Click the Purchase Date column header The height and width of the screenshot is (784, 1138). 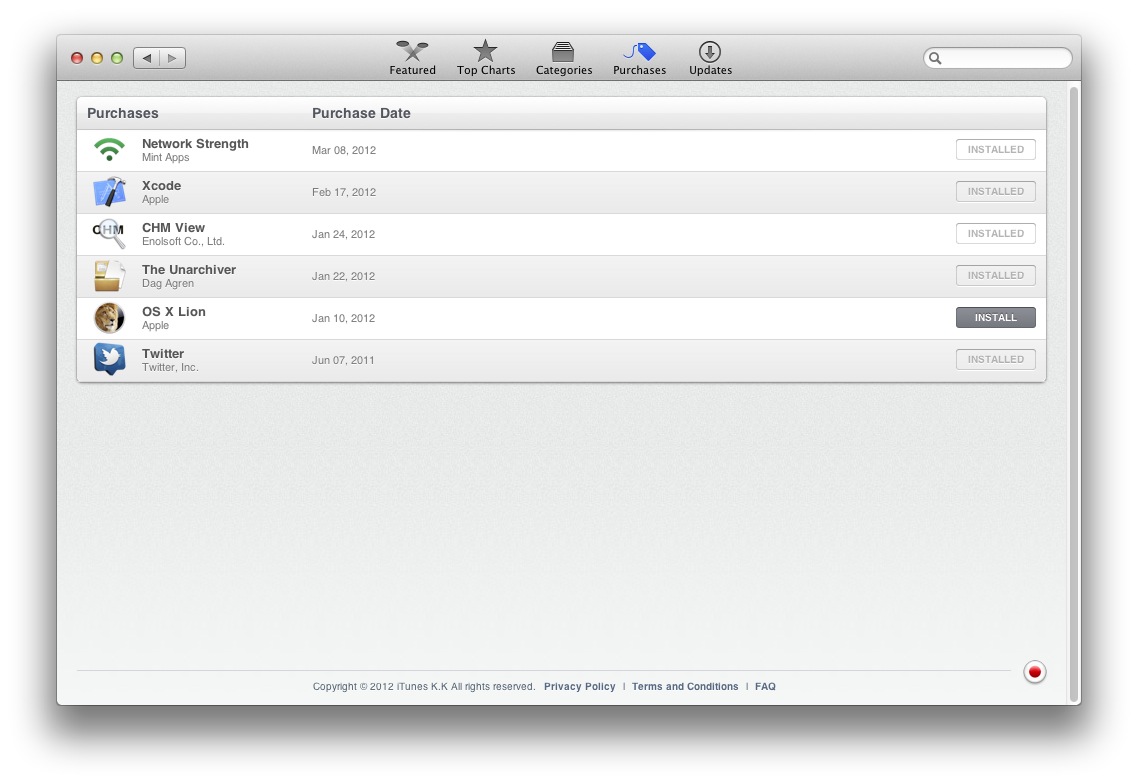coord(361,113)
